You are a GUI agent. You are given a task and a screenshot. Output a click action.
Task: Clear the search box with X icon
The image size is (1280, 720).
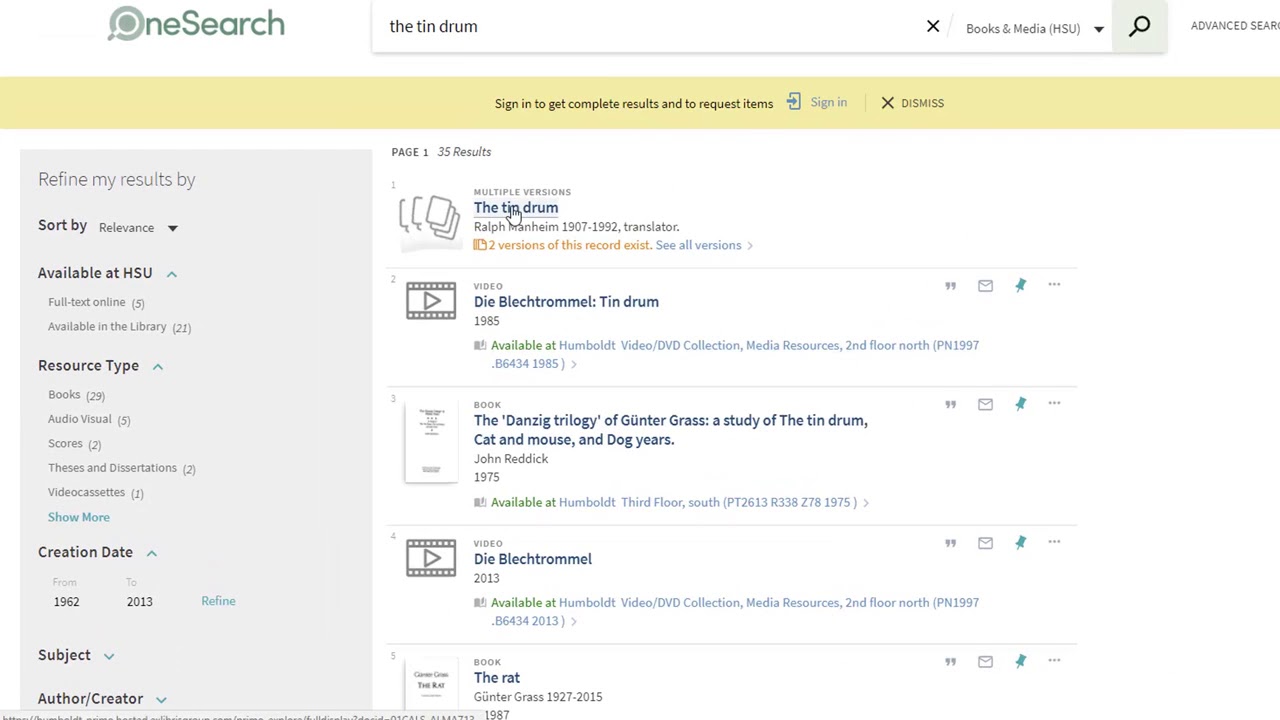[x=933, y=27]
